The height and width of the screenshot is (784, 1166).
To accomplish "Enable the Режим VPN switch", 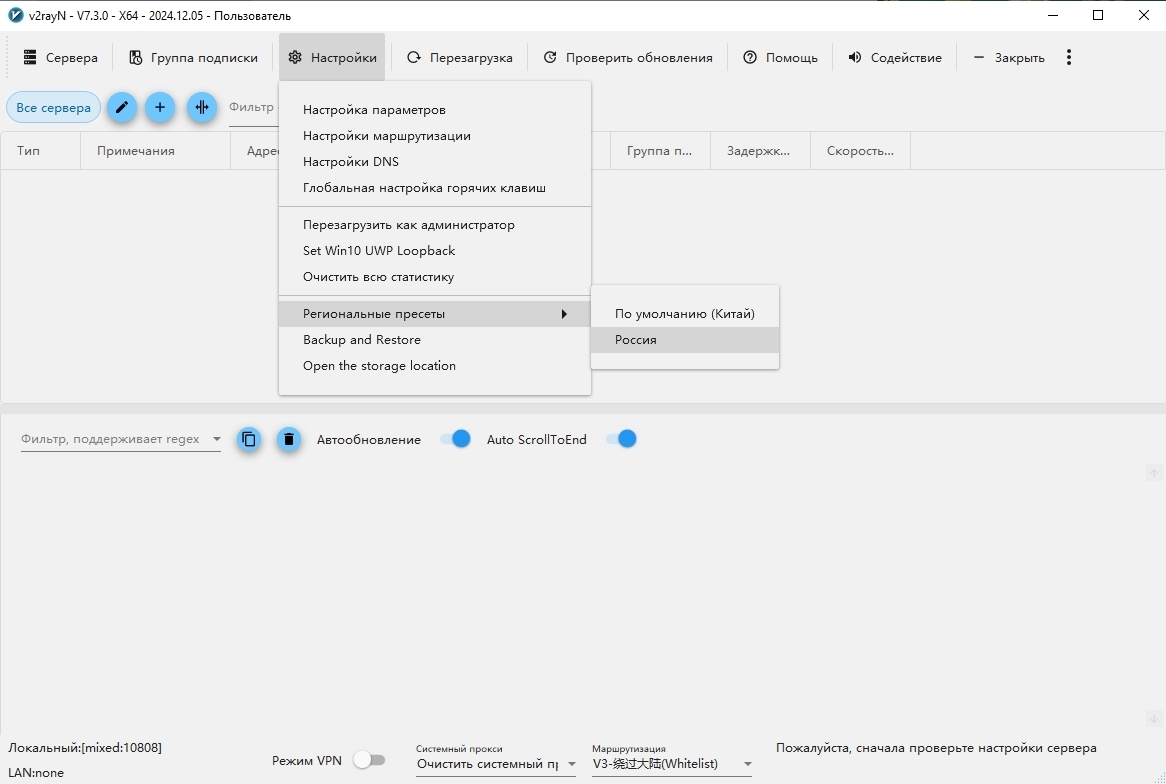I will click(369, 760).
